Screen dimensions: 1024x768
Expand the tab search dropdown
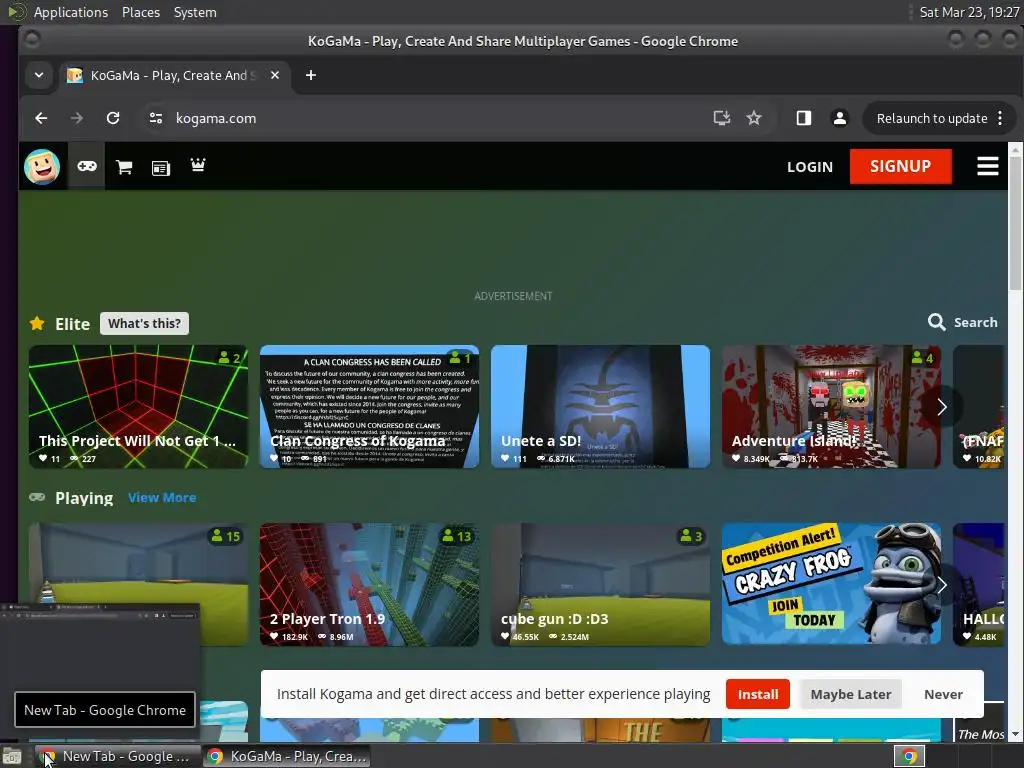pyautogui.click(x=39, y=75)
